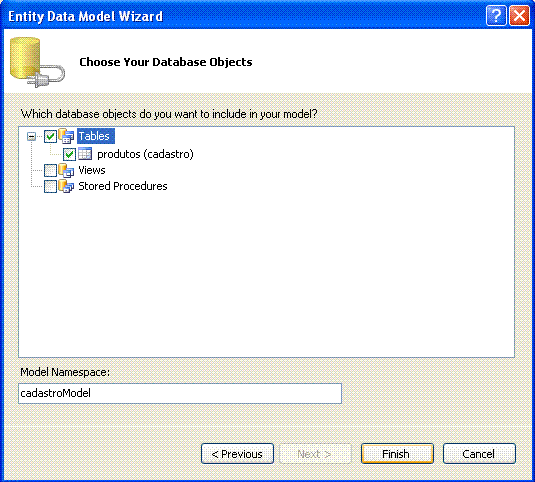This screenshot has height=482, width=535.
Task: Collapse the Tables tree node
Action: (x=31, y=136)
